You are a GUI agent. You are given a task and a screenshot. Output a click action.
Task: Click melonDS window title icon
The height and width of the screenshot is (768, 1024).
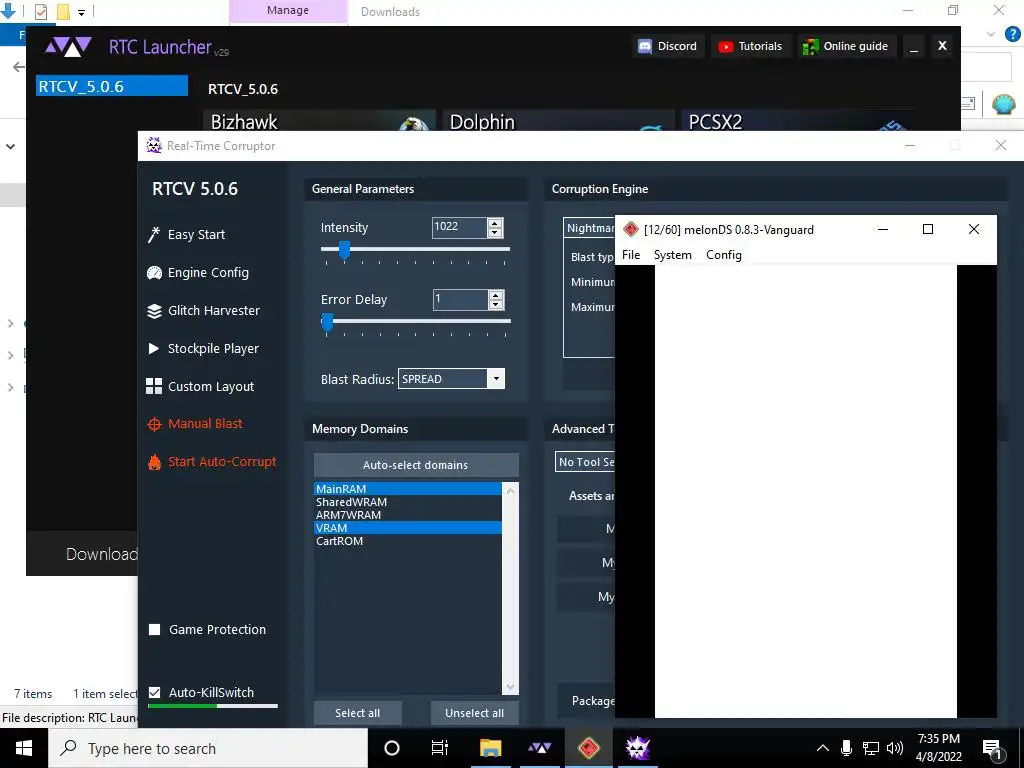pyautogui.click(x=631, y=229)
